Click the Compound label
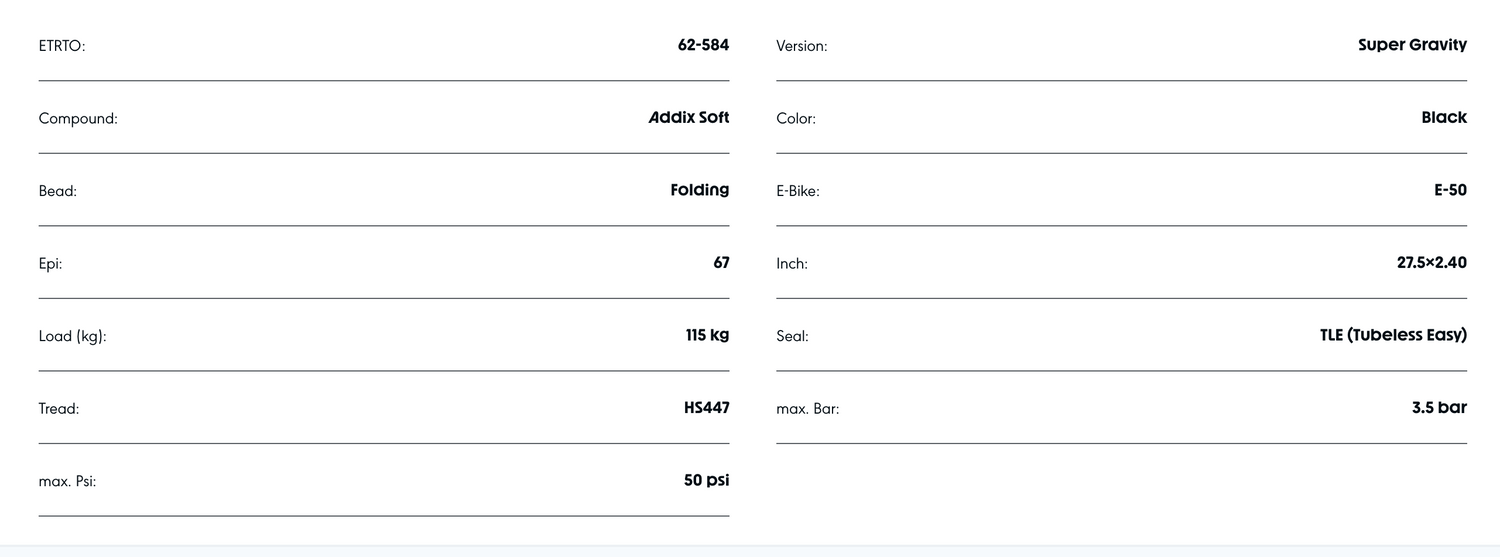The width and height of the screenshot is (1500, 557). [x=78, y=119]
